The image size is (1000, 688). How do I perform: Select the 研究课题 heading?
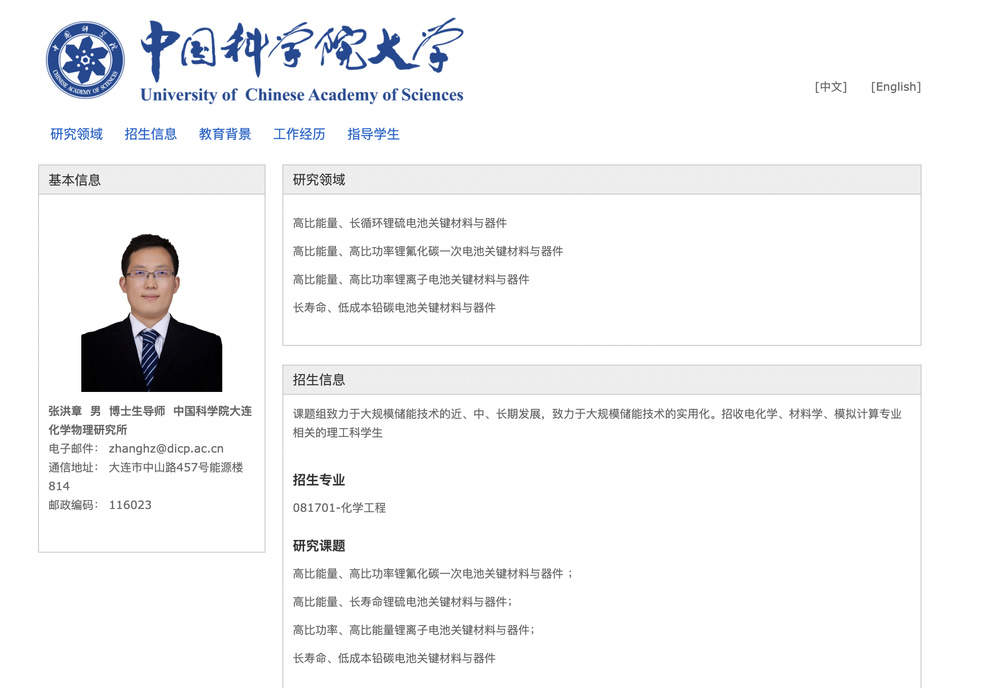318,545
